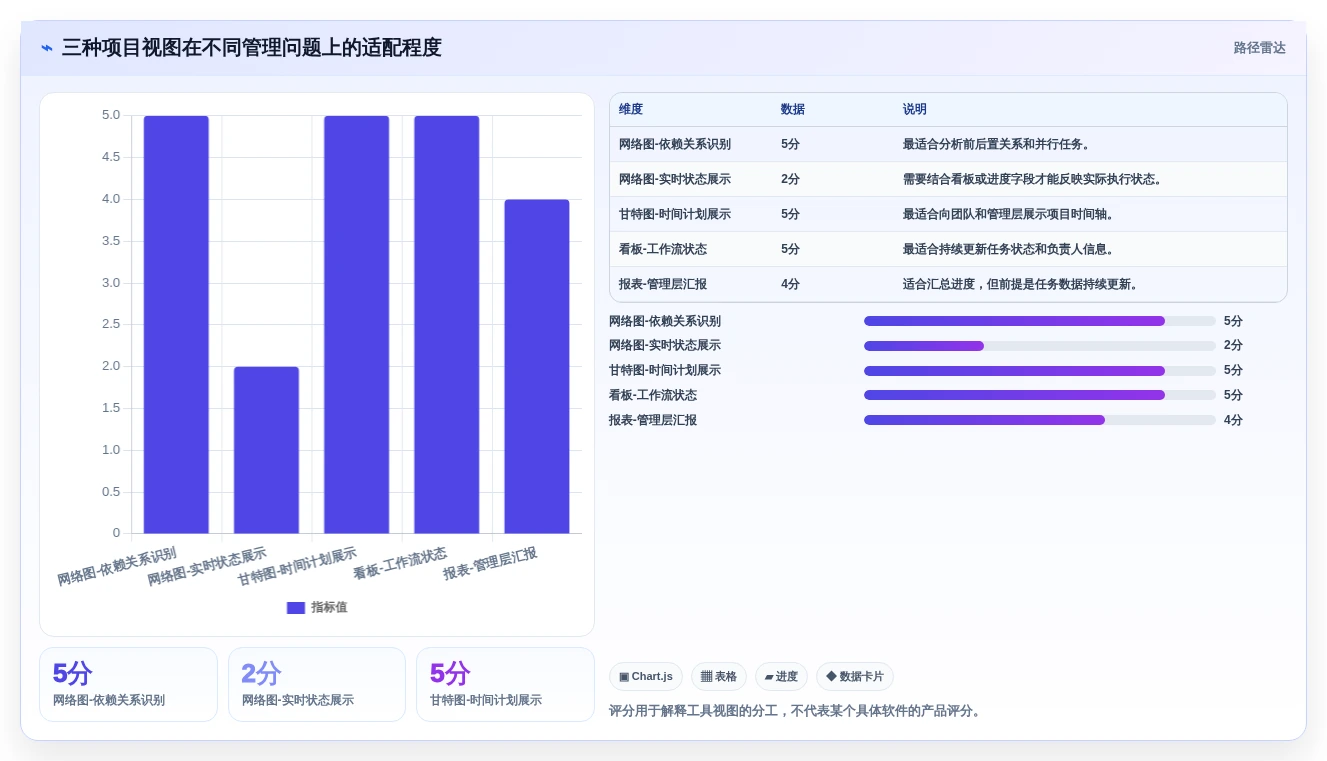Click progress bar for 报表-管理层汇报
The height and width of the screenshot is (761, 1327).
1040,420
